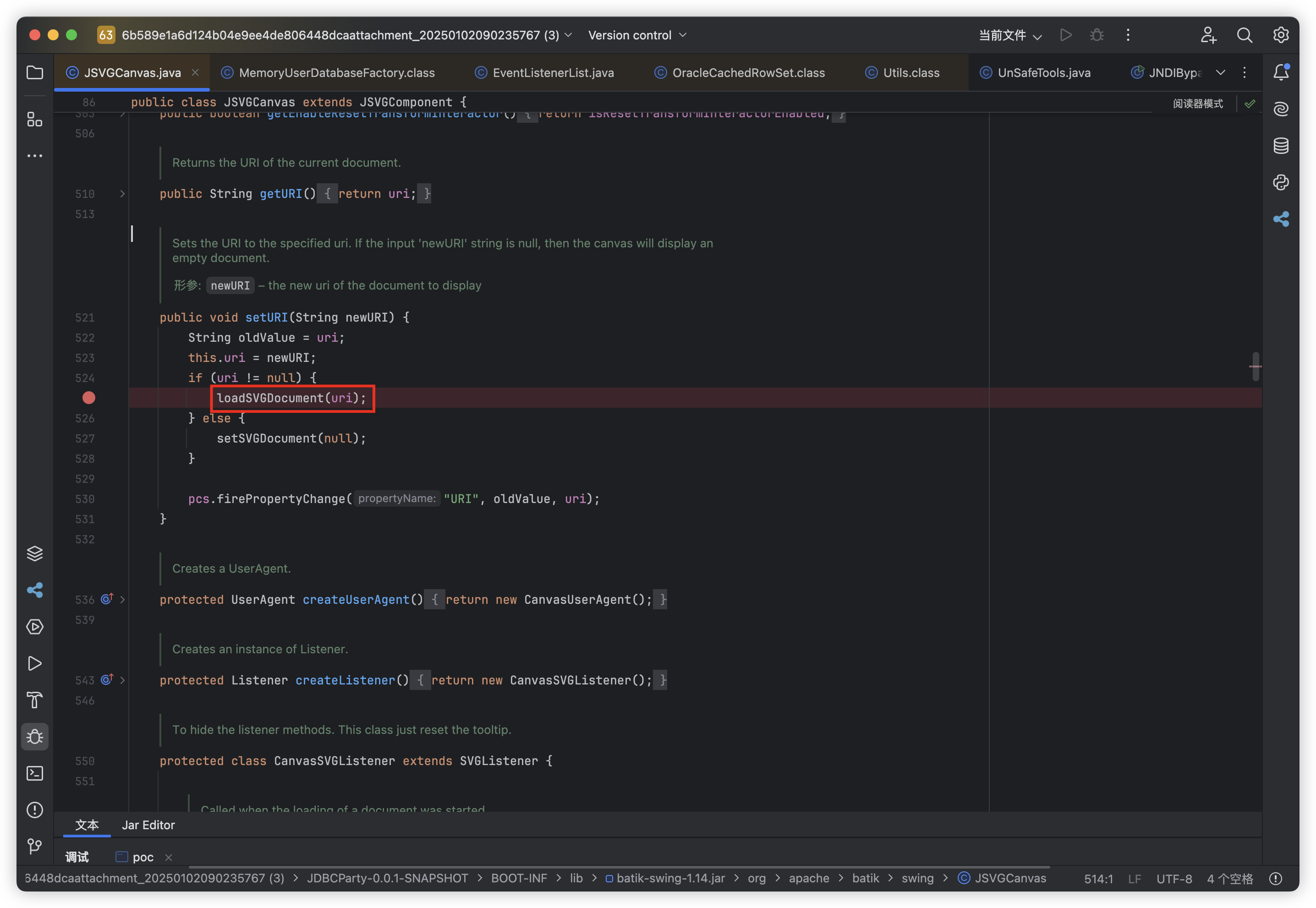Open the Terminal tool window
1316x908 pixels.
(x=35, y=774)
